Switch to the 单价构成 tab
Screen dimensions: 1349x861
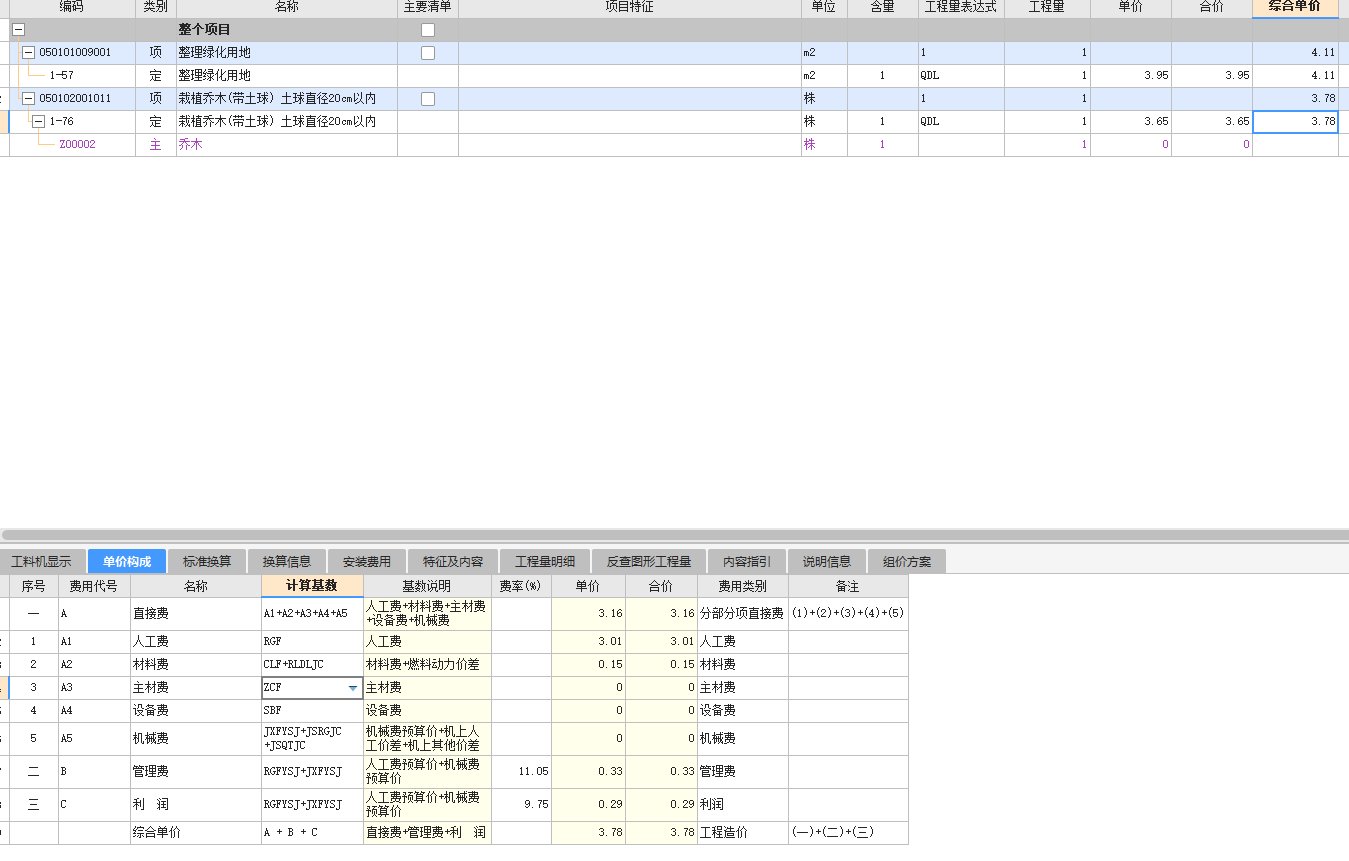coord(127,562)
